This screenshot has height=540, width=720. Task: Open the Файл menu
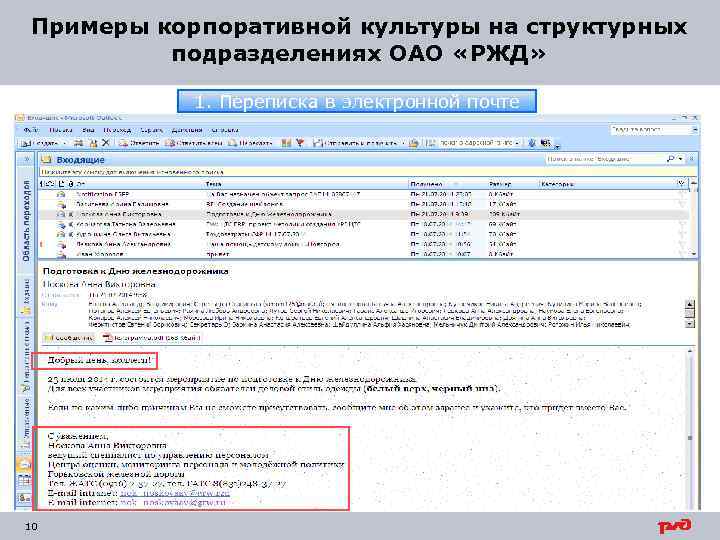point(31,130)
